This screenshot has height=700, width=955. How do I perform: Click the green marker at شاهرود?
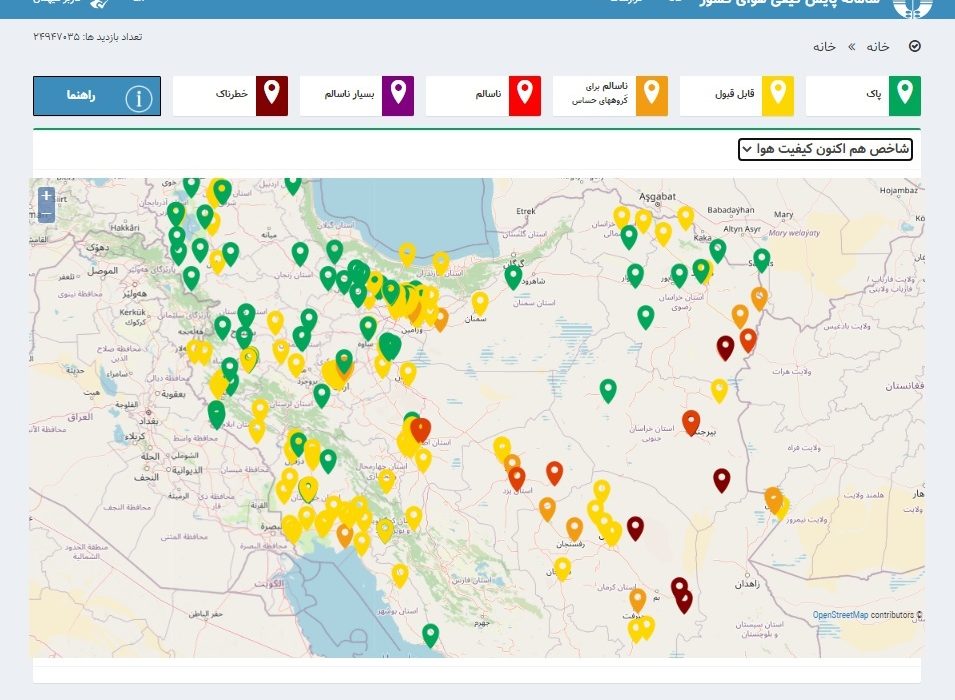pos(513,276)
